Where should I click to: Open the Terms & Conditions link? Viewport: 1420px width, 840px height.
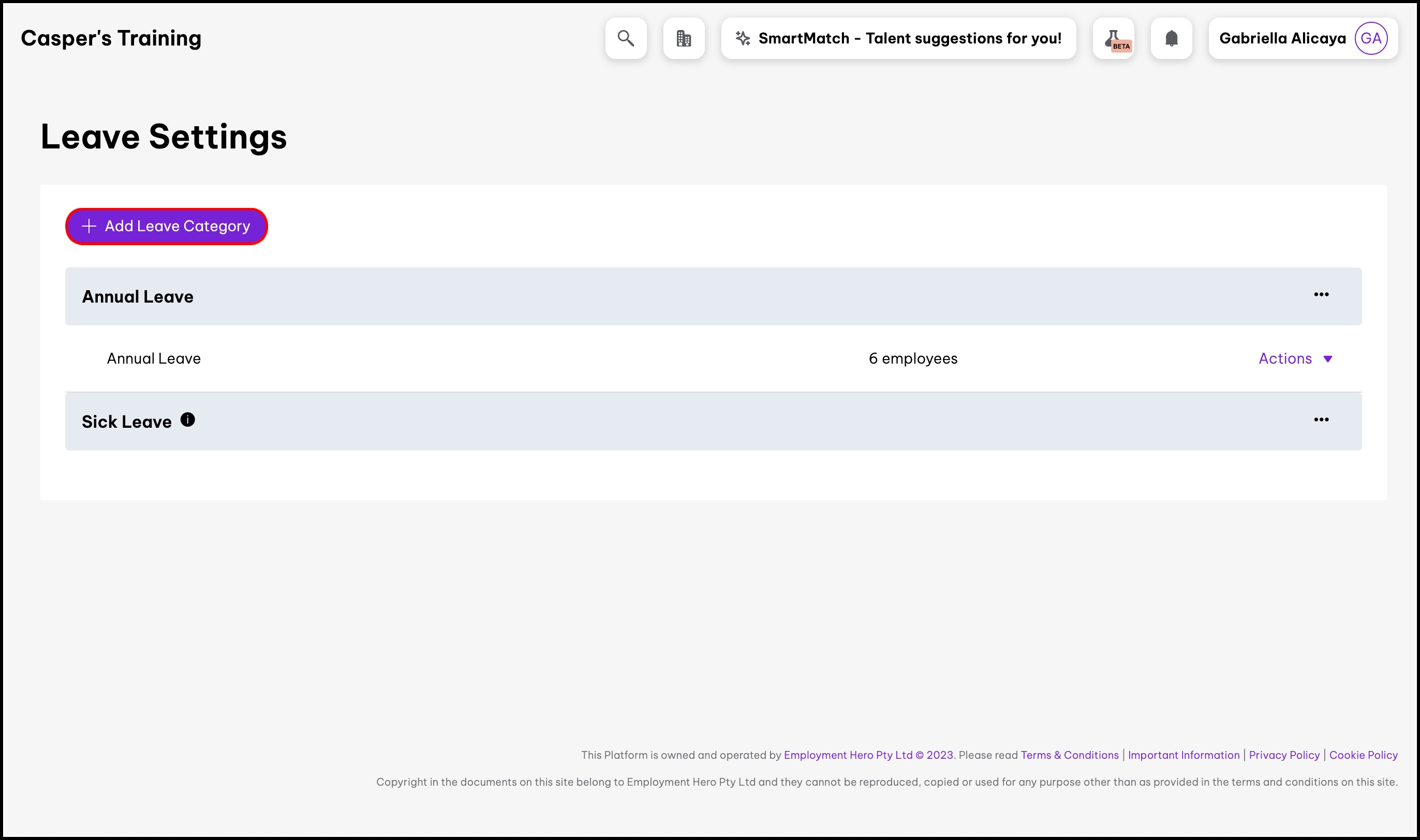[x=1069, y=755]
